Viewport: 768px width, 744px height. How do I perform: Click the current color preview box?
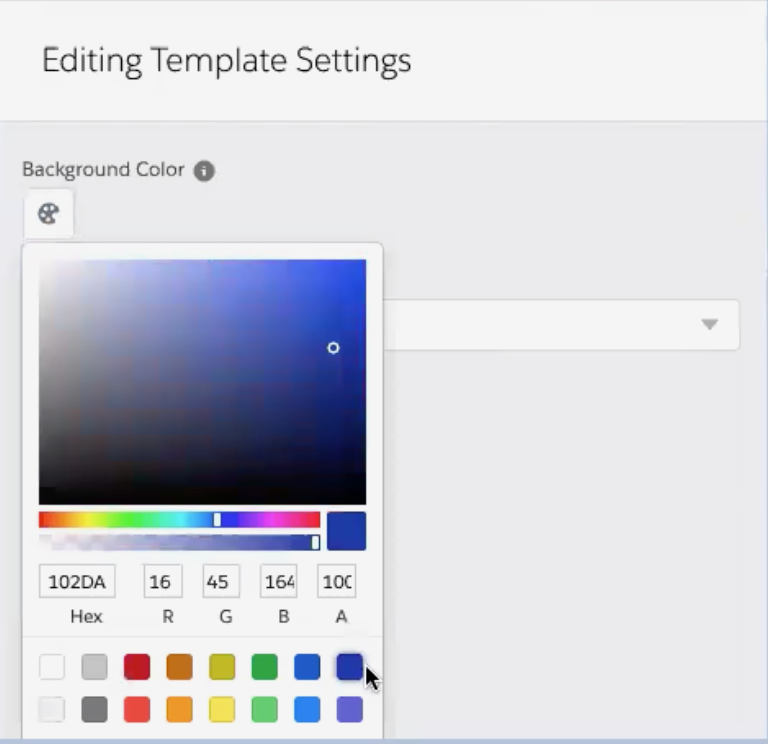(x=346, y=531)
